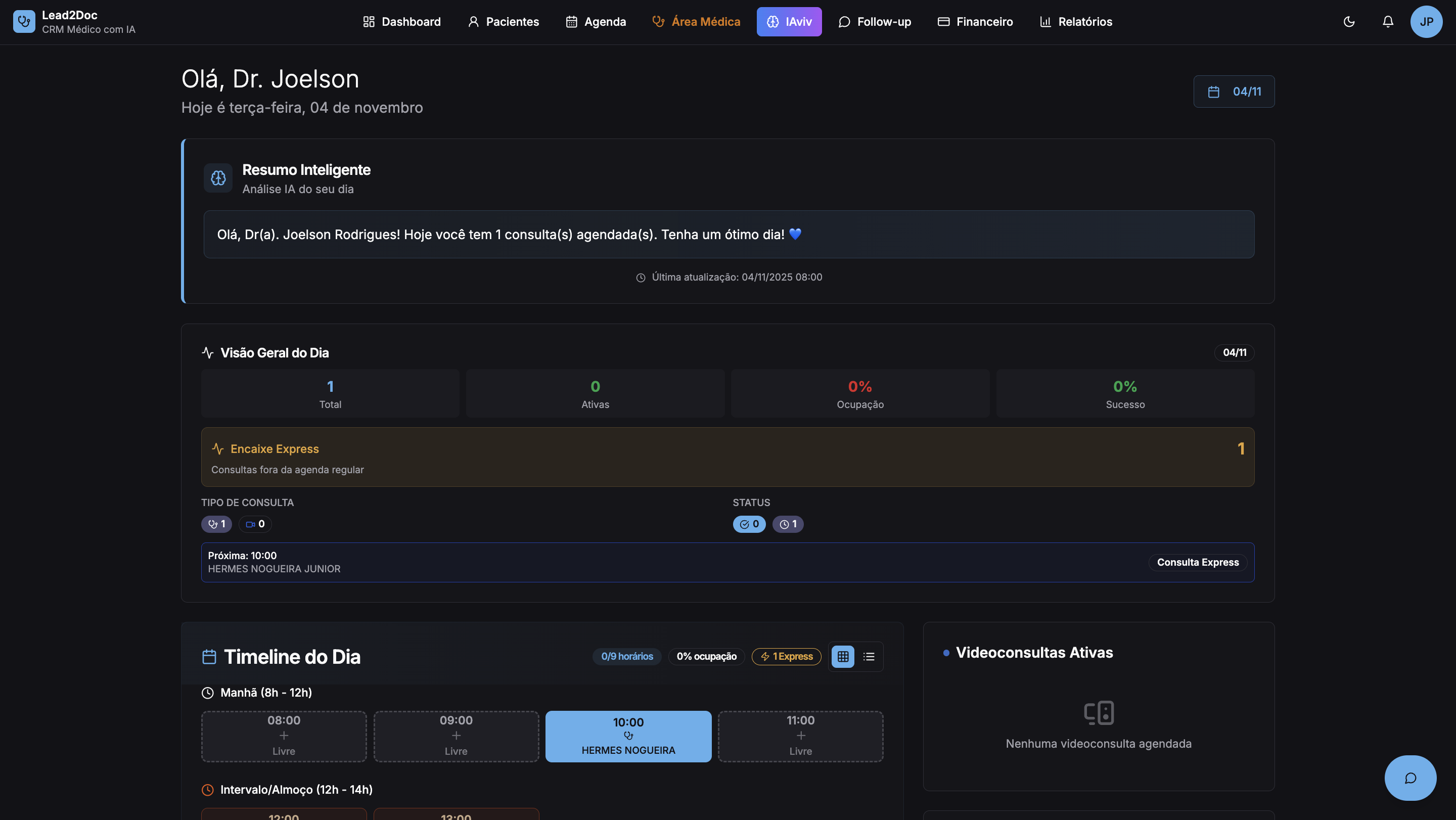The width and height of the screenshot is (1456, 820).
Task: Click the pending status clock badge
Action: point(787,524)
